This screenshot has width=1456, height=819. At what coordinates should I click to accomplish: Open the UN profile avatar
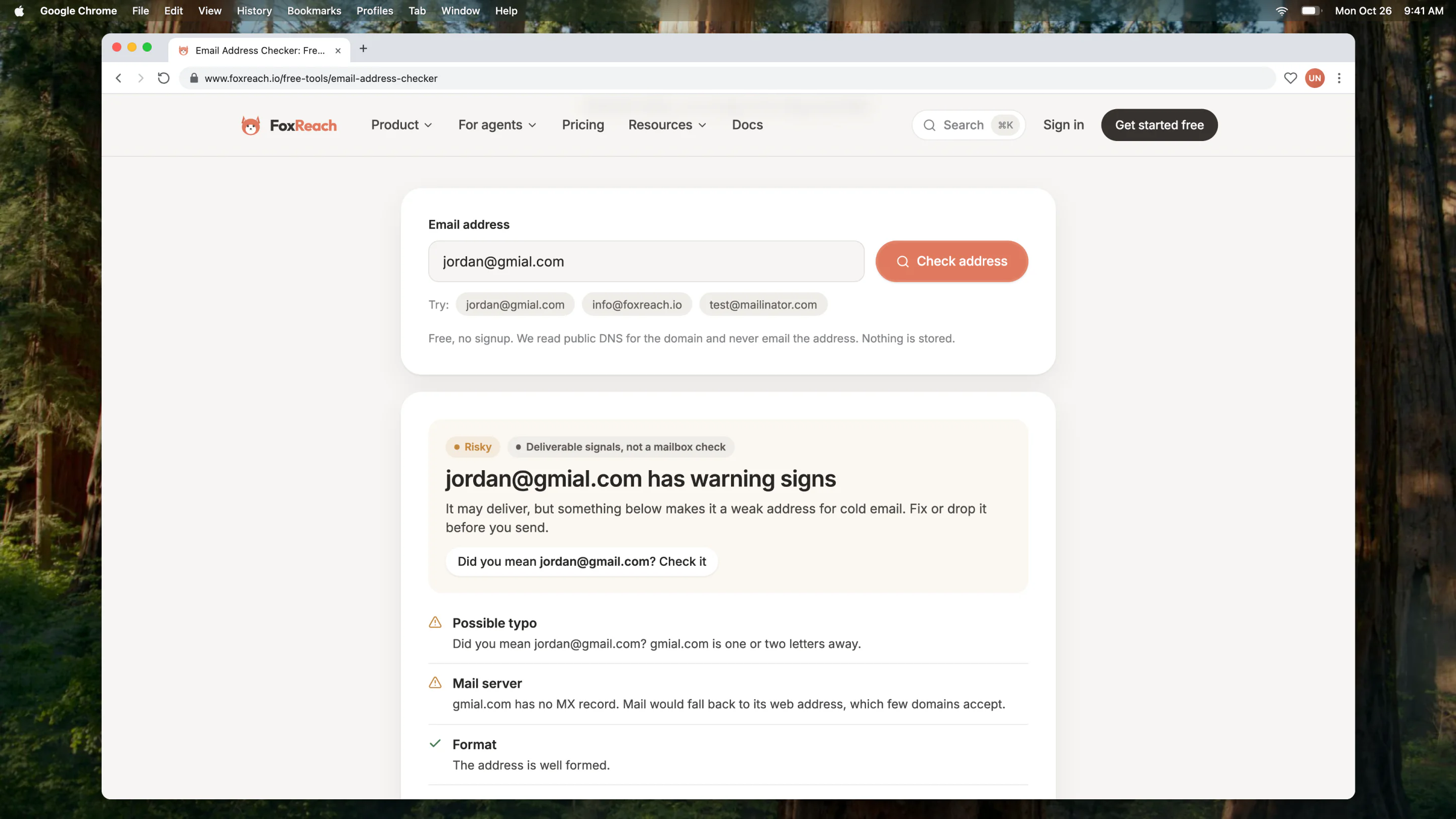[1314, 78]
